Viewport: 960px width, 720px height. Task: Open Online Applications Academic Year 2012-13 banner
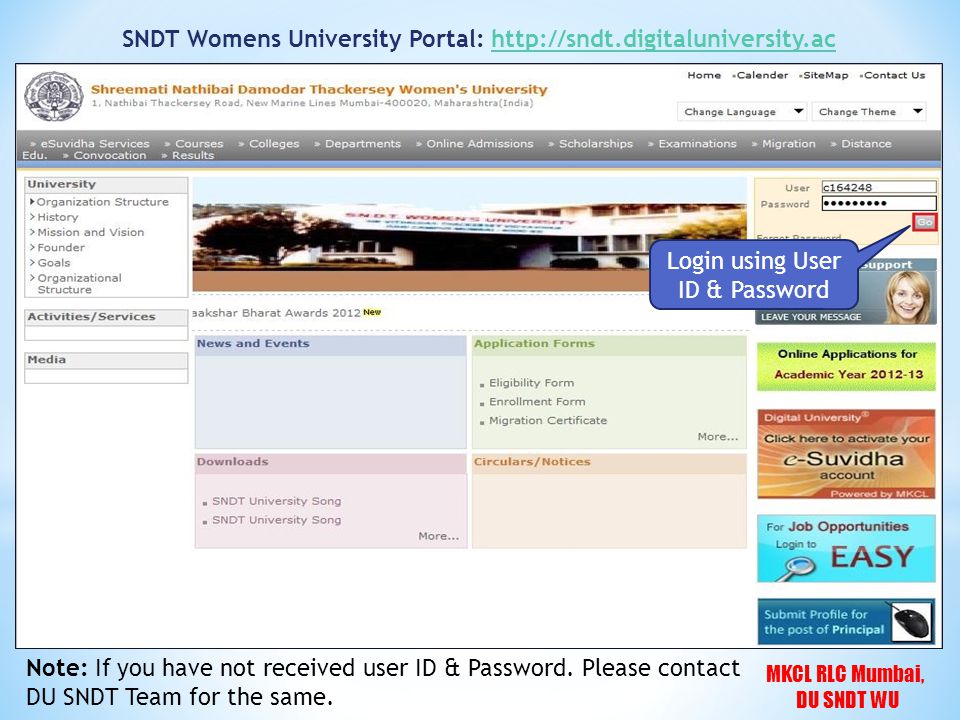click(x=846, y=366)
